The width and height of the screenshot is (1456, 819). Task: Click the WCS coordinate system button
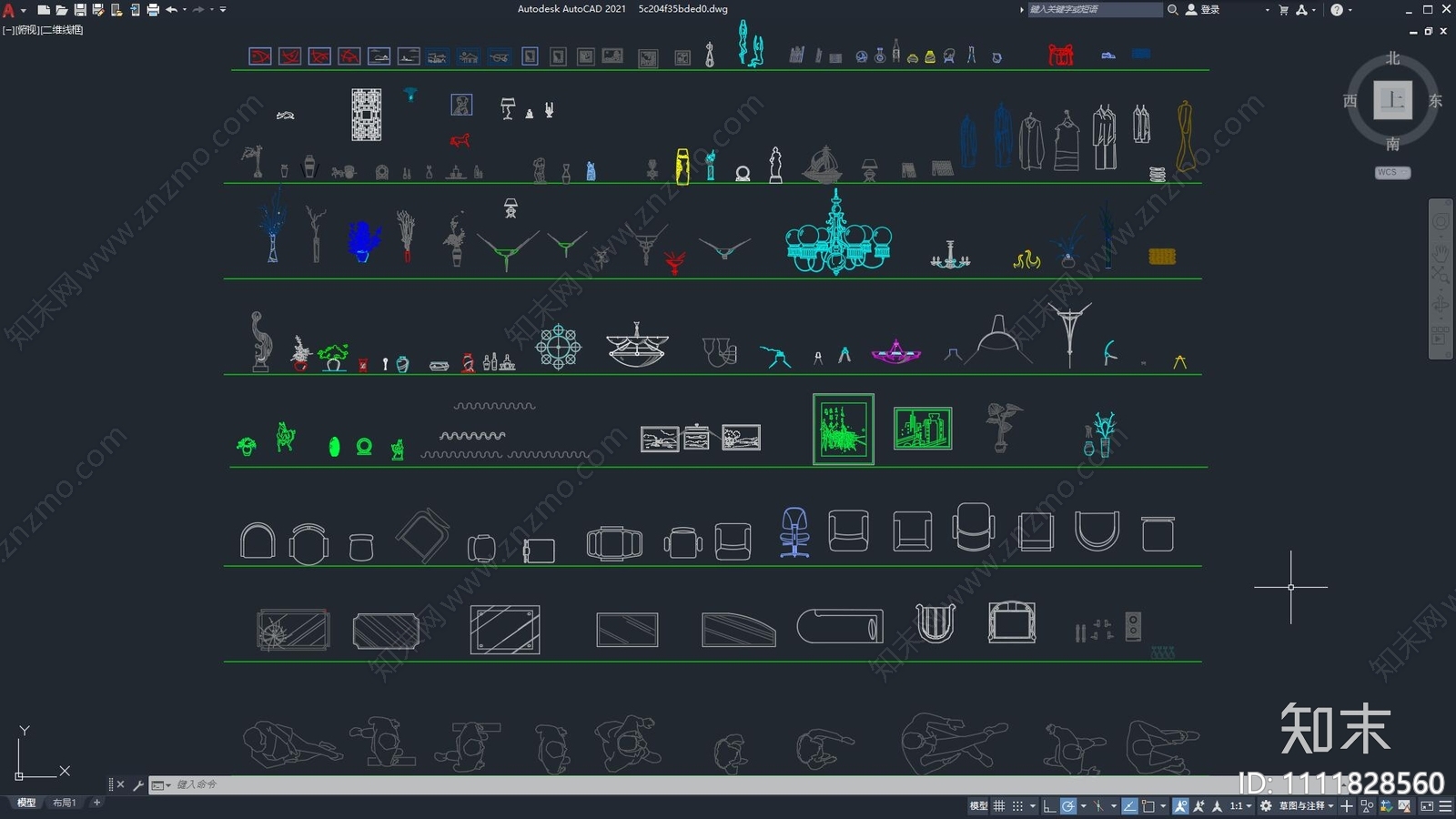1392,173
